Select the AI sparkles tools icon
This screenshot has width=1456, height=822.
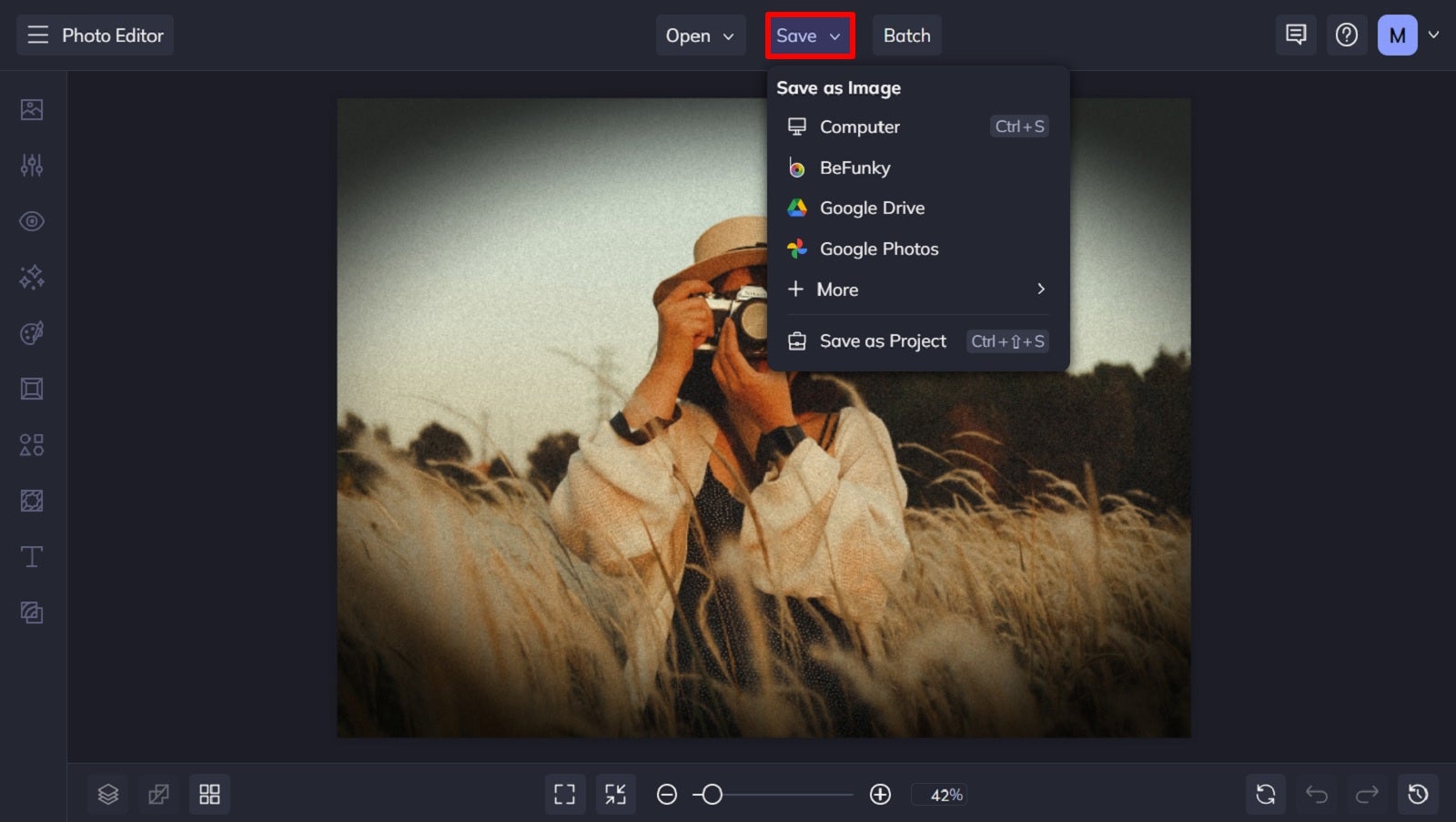pos(32,278)
